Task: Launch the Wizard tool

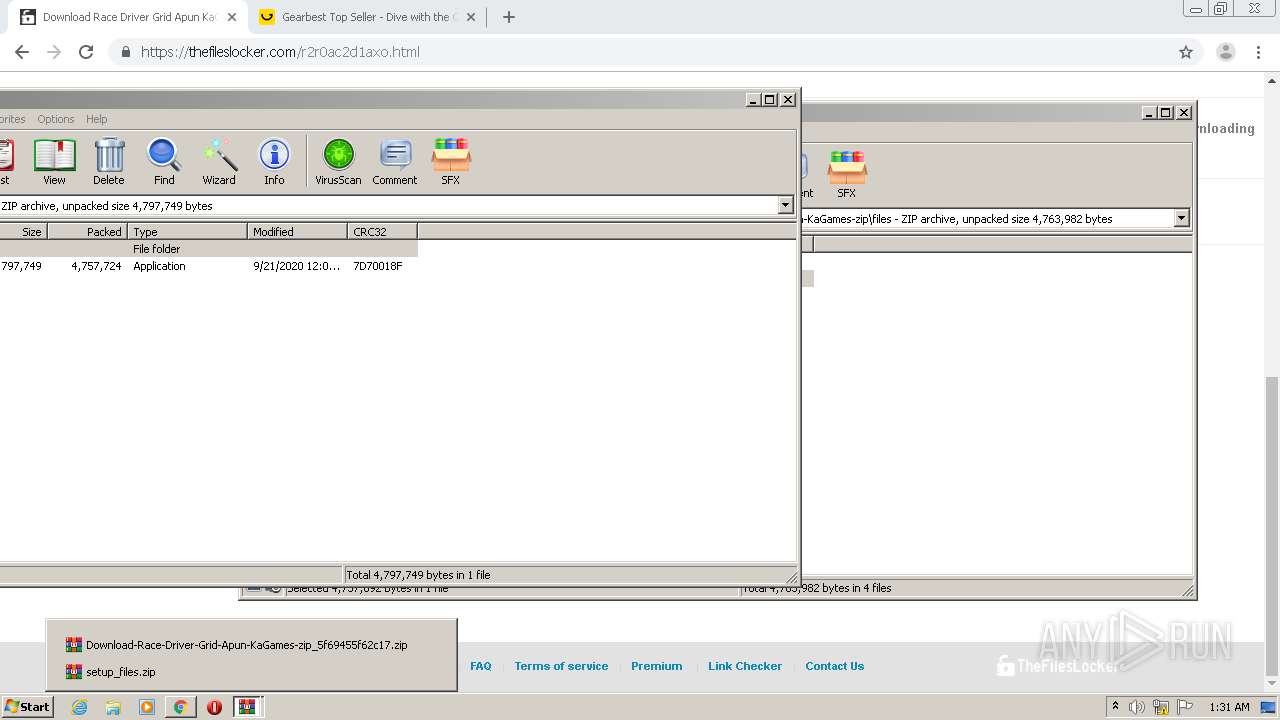Action: 219,162
